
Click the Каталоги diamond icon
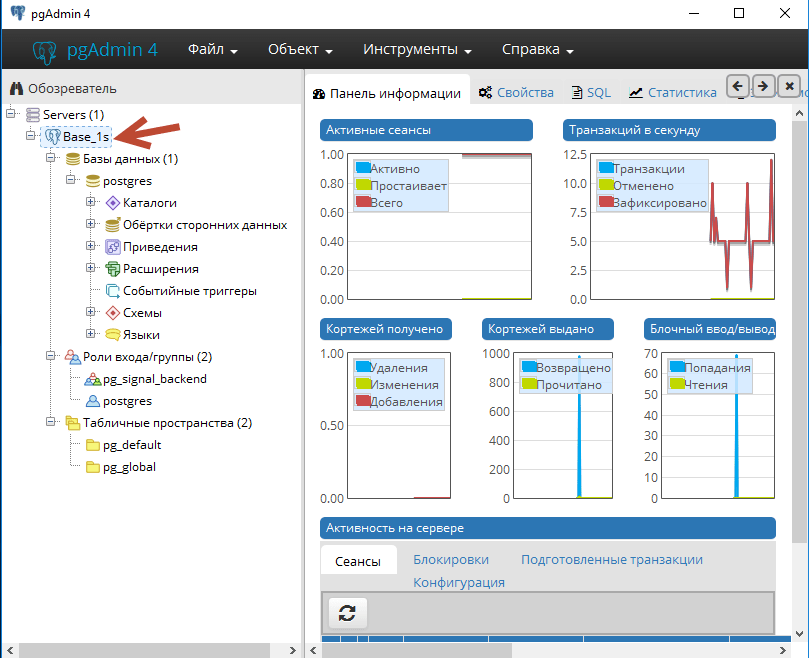[112, 203]
